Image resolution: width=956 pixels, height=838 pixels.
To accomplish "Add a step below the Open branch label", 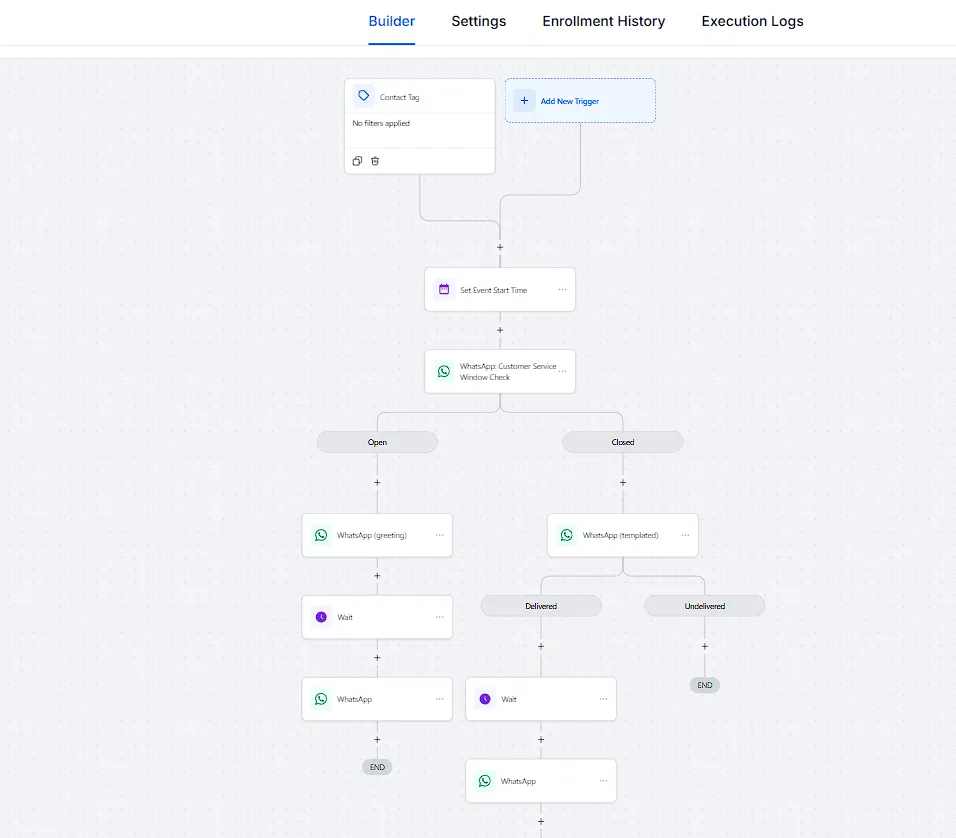I will [x=377, y=482].
